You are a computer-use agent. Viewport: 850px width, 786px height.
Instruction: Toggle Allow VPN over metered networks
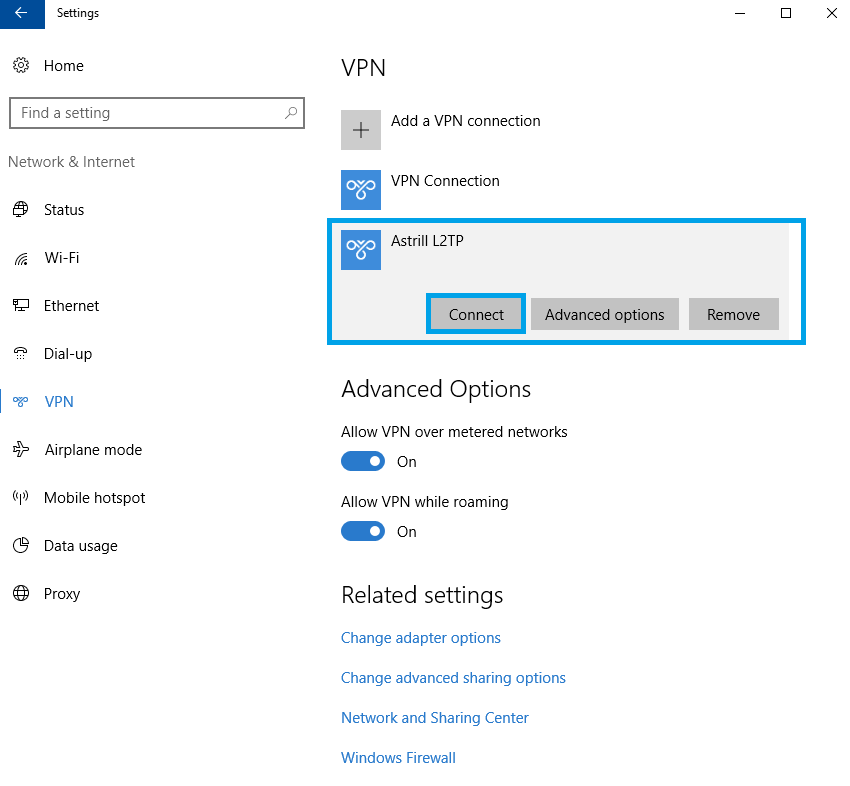tap(363, 461)
